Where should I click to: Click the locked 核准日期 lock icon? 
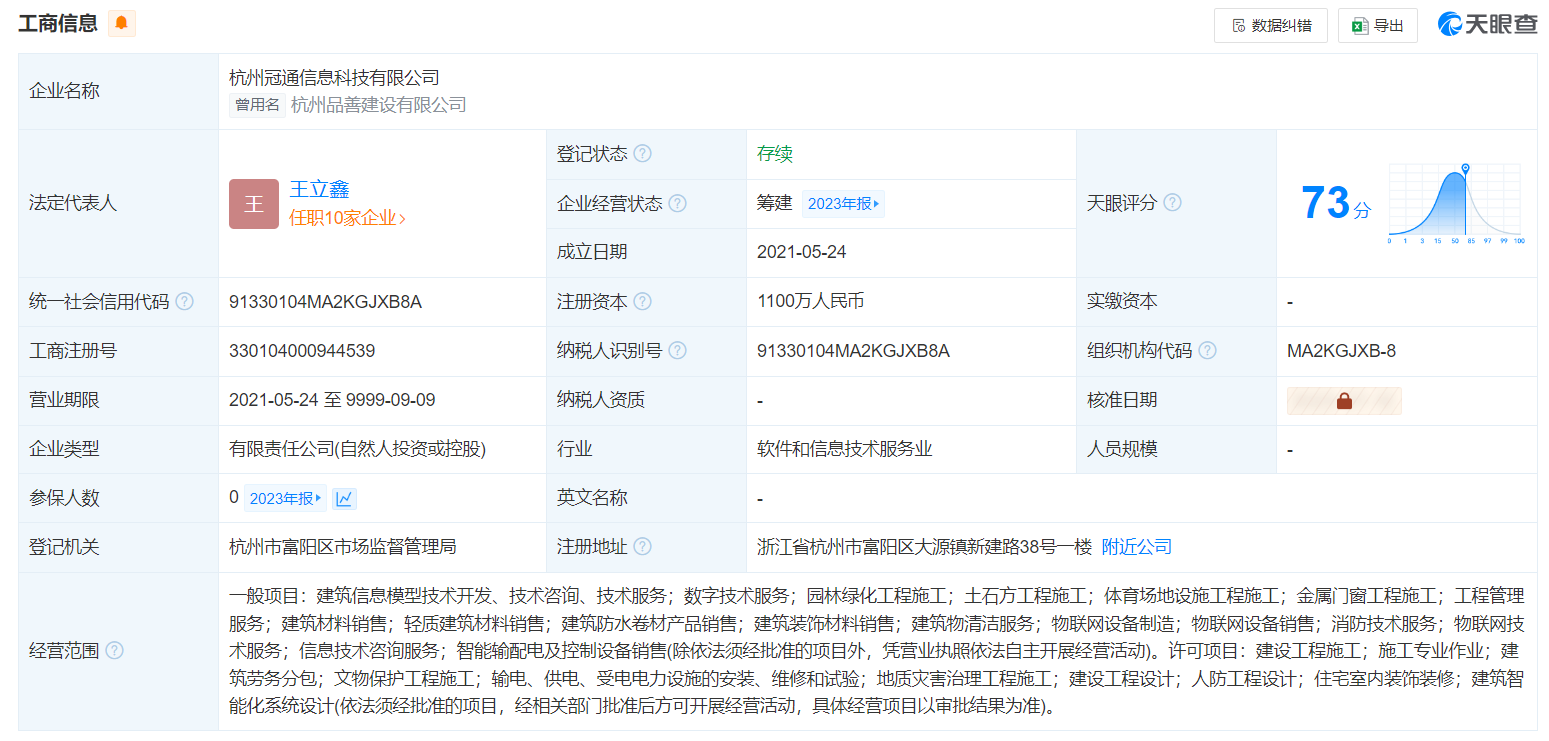(1344, 401)
